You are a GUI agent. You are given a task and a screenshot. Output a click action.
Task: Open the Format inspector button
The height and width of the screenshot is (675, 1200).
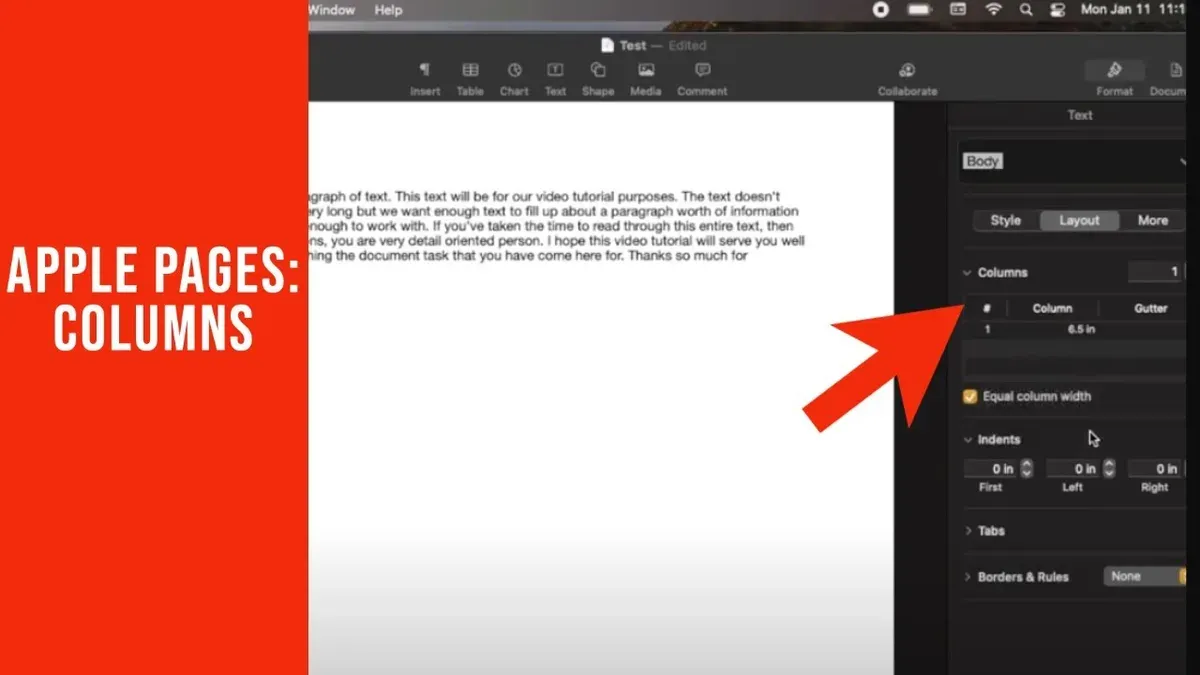[x=1114, y=79]
